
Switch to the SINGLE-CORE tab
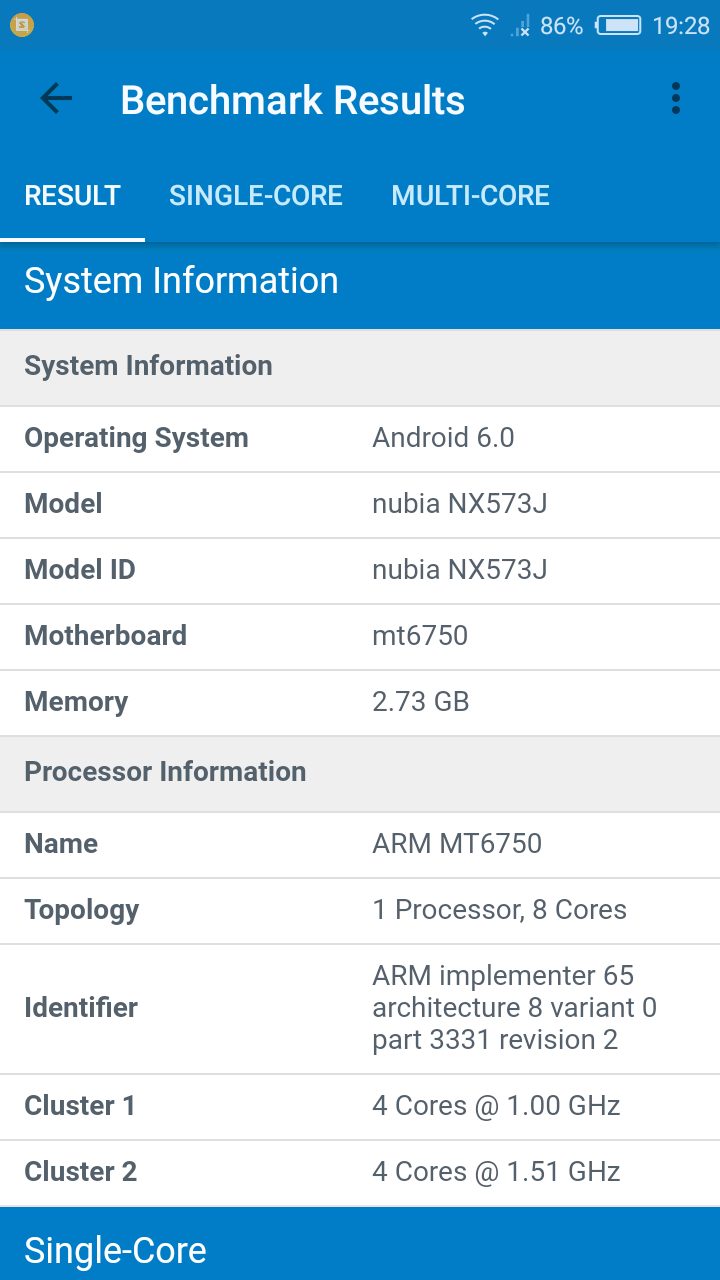tap(256, 195)
